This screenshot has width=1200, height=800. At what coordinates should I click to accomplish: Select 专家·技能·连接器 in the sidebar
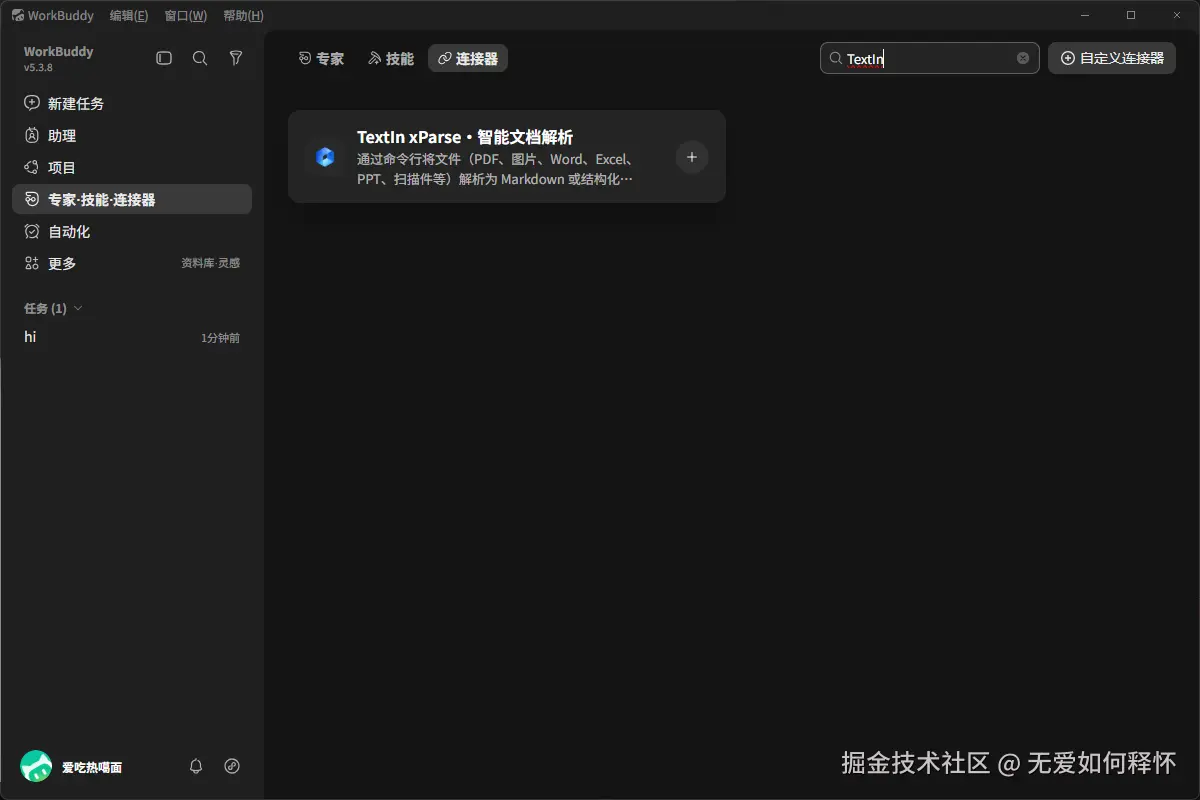click(x=132, y=199)
